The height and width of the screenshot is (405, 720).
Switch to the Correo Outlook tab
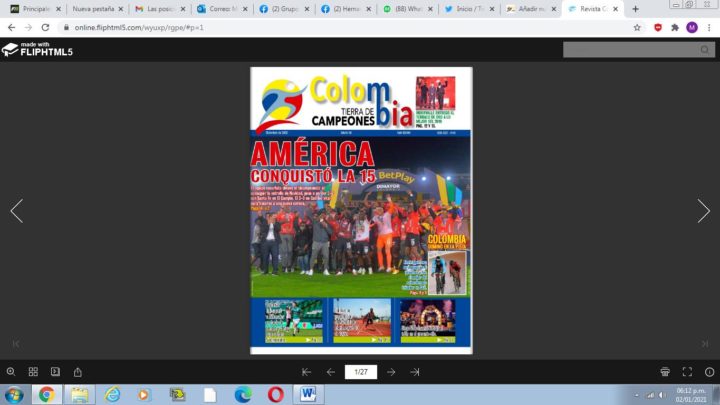pyautogui.click(x=222, y=9)
